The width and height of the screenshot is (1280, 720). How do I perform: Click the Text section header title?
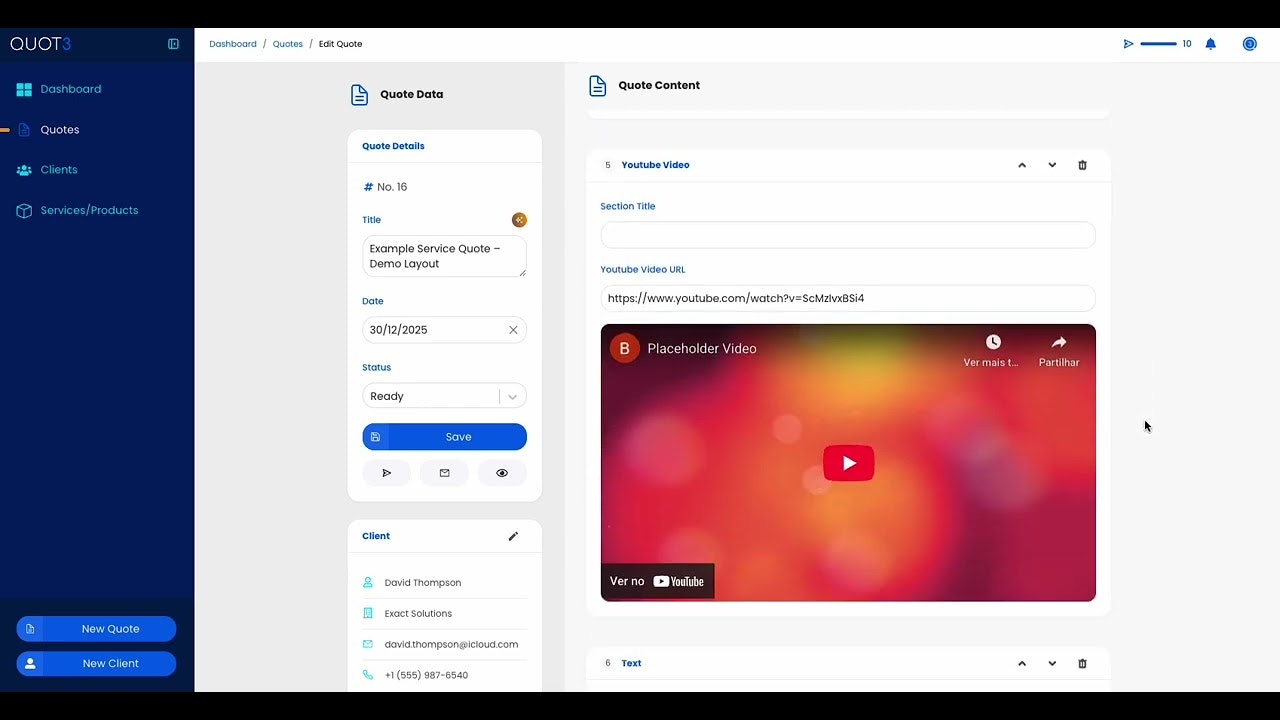point(631,663)
